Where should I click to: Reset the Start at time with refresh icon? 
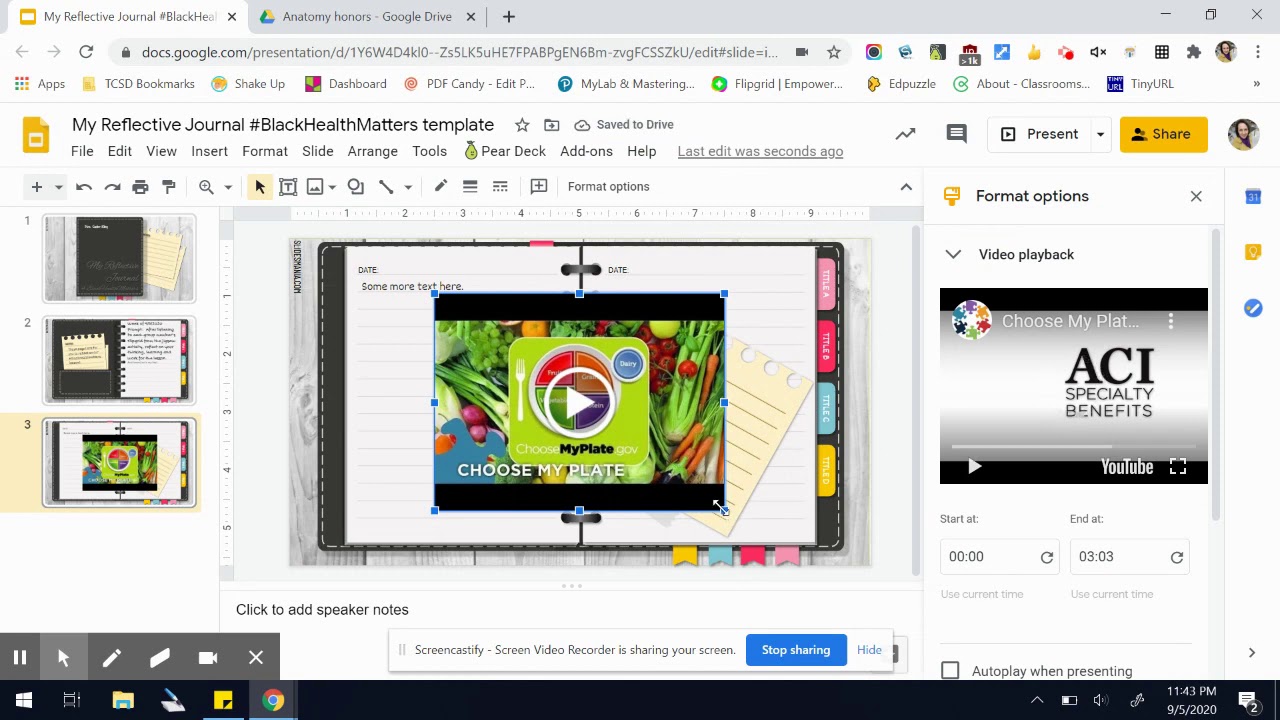pos(1047,558)
